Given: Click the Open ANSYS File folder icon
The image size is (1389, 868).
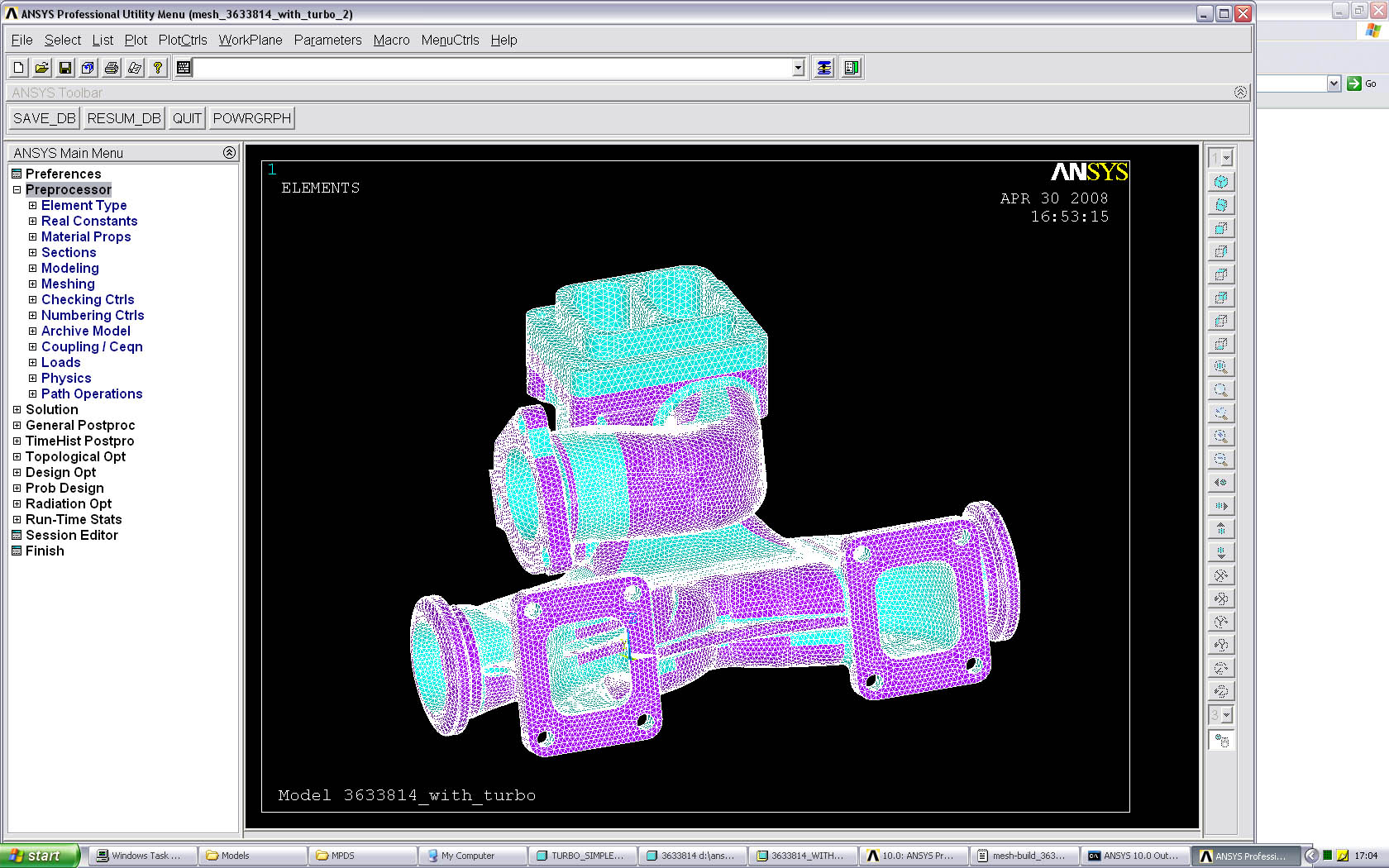Looking at the screenshot, I should click(41, 68).
